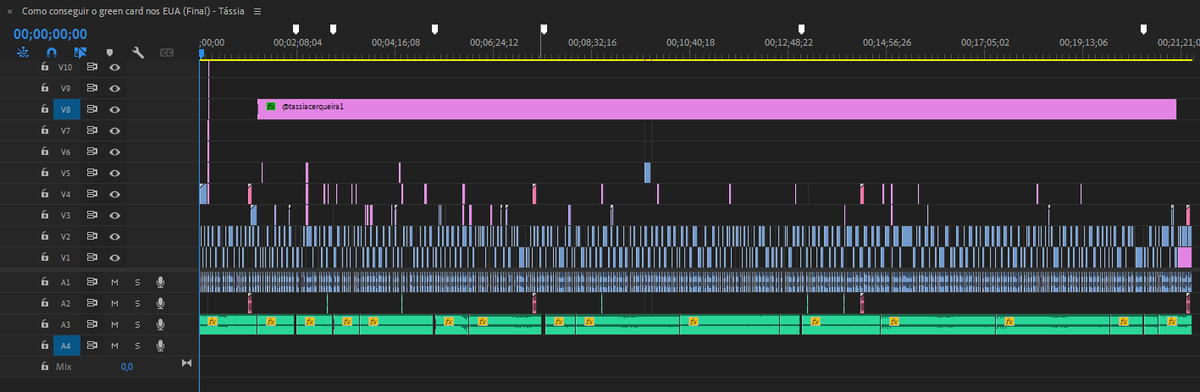1200x392 pixels.
Task: Click voice-over record microphone on A3
Action: (160, 324)
